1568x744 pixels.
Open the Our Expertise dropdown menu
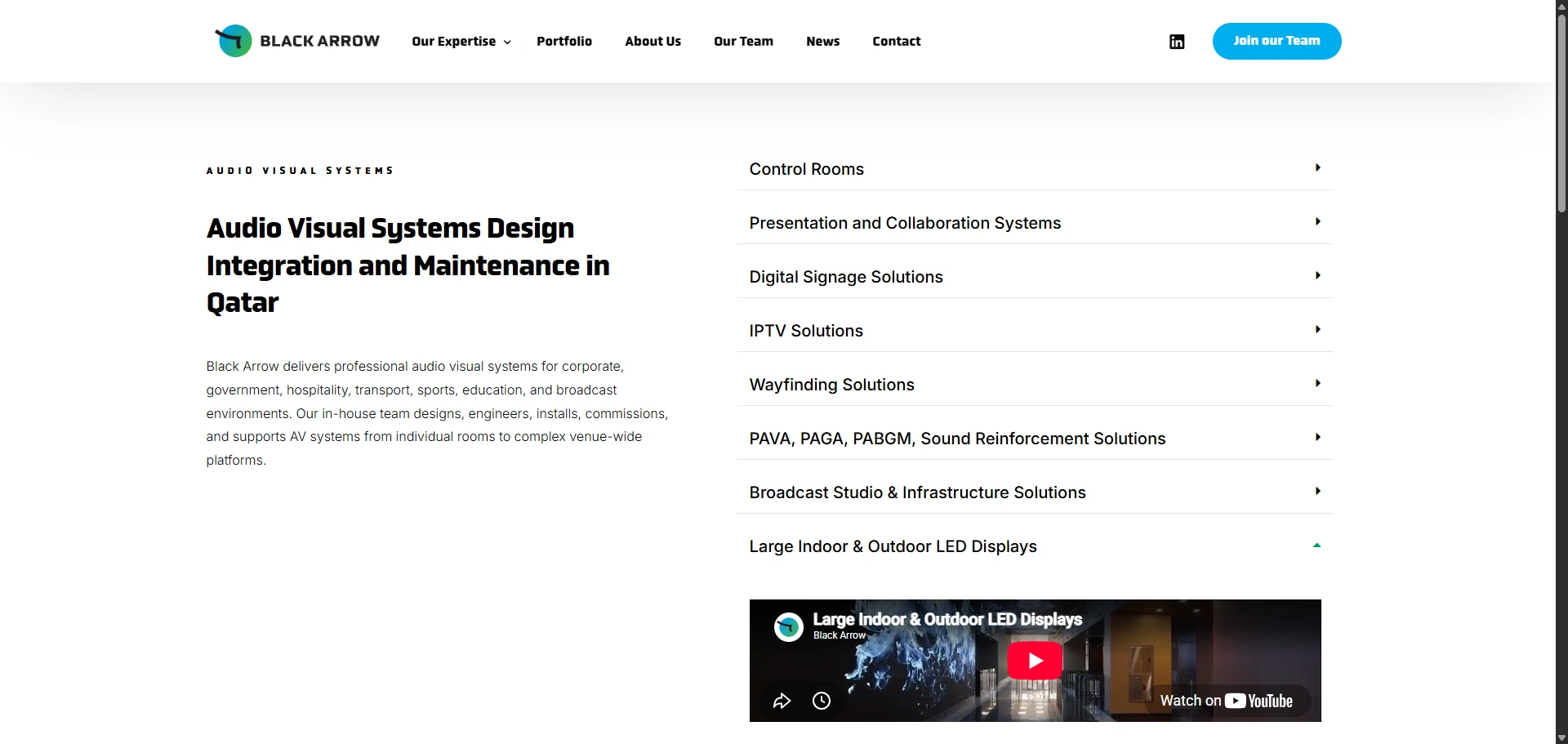(461, 42)
